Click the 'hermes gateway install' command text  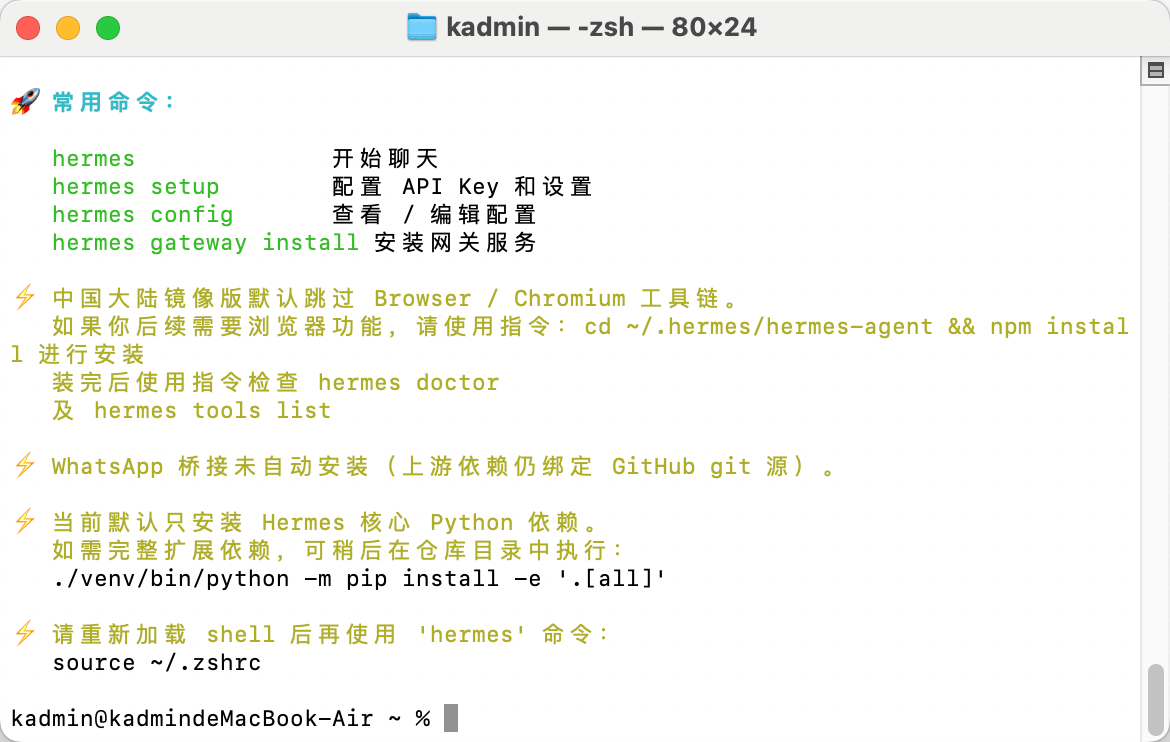[x=206, y=243]
